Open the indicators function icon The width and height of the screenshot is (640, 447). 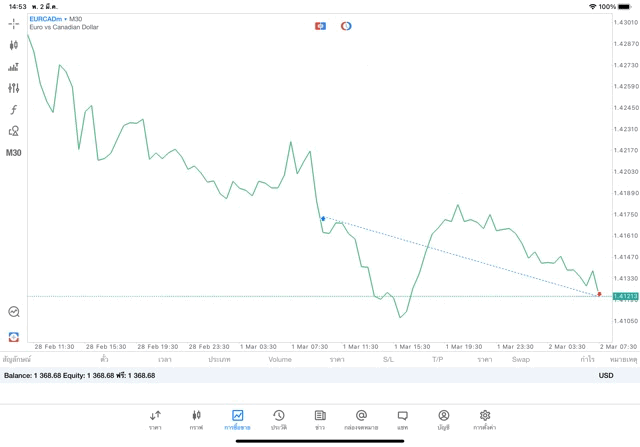pyautogui.click(x=14, y=110)
